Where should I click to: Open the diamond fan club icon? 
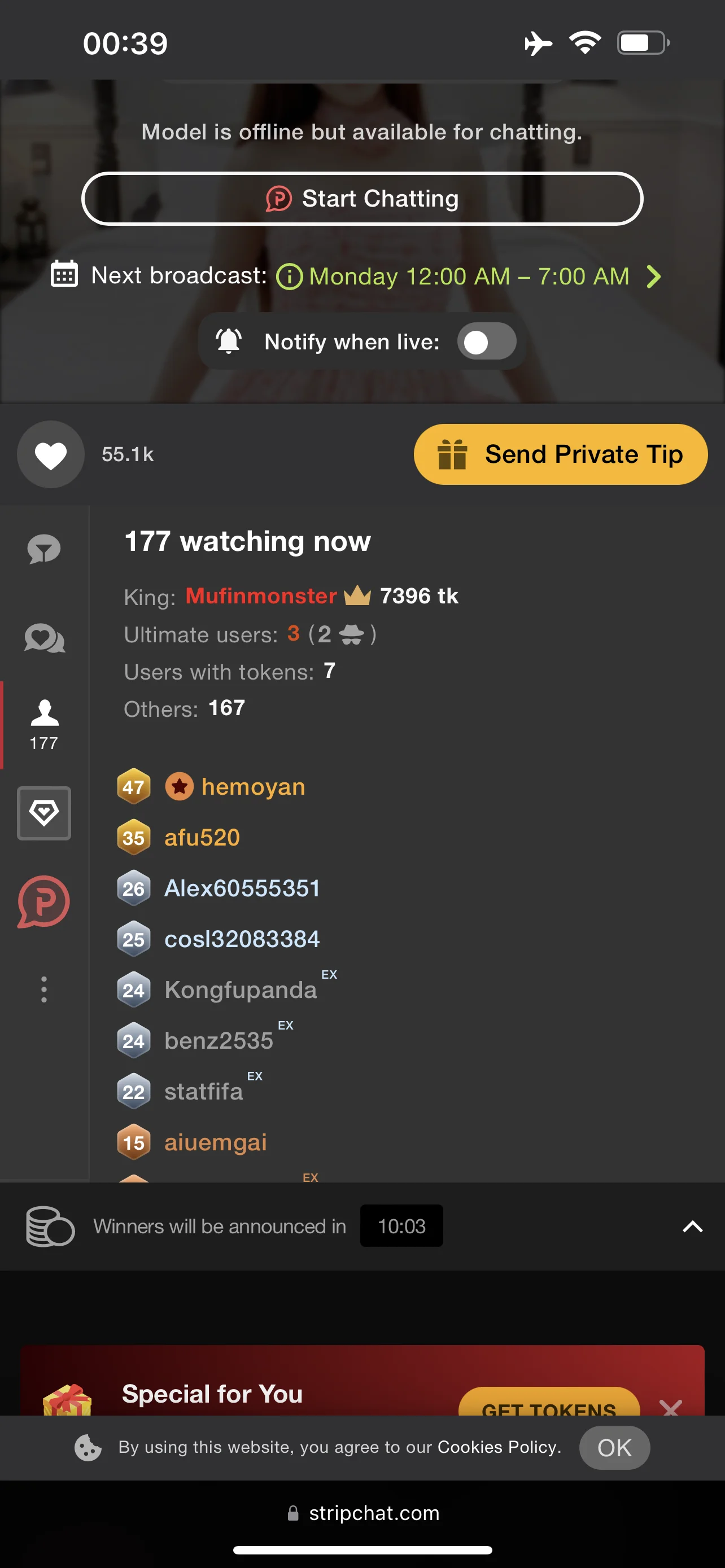pyautogui.click(x=44, y=813)
